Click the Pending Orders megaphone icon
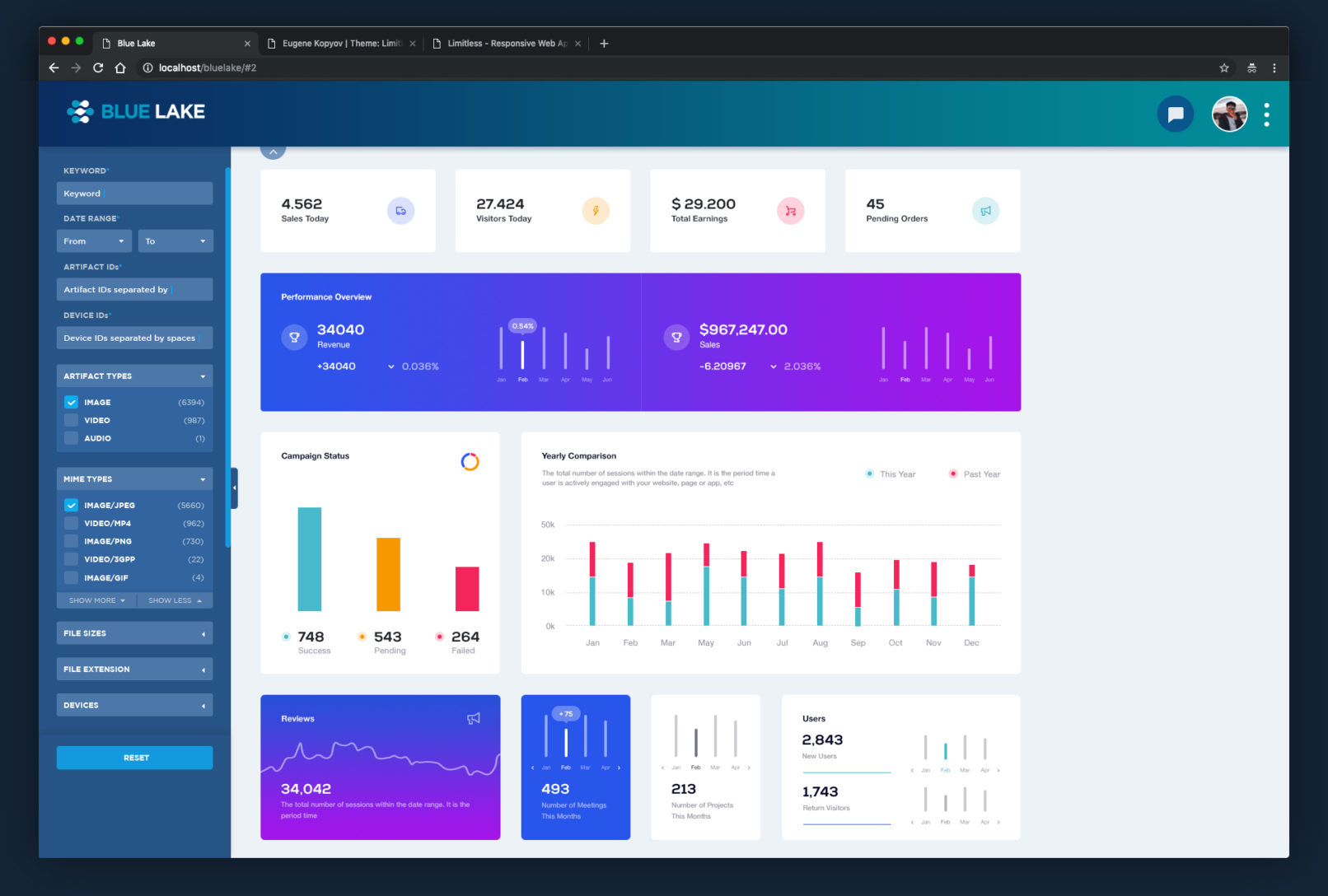The width and height of the screenshot is (1328, 896). 985,211
